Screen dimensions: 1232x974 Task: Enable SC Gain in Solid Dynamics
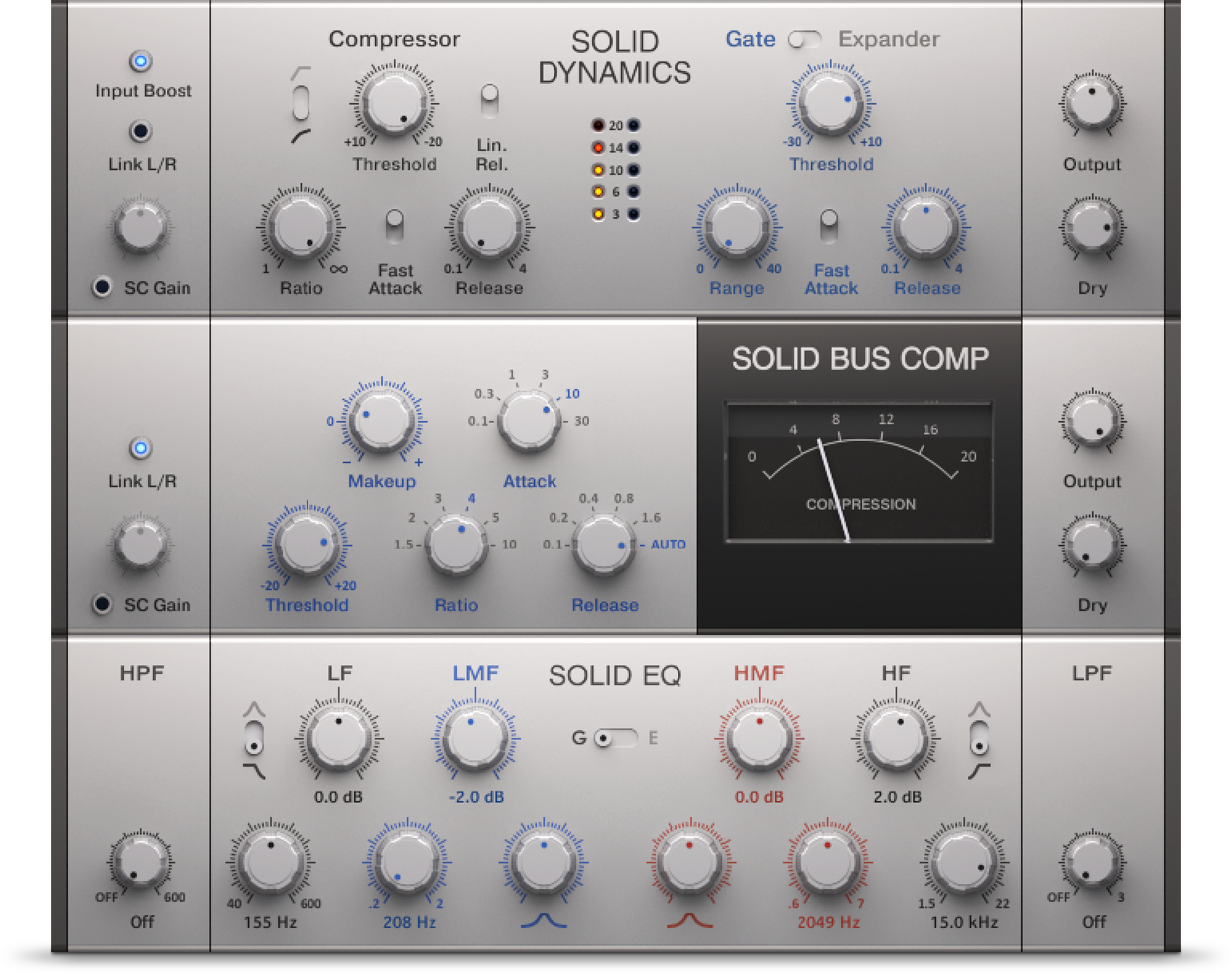(101, 287)
